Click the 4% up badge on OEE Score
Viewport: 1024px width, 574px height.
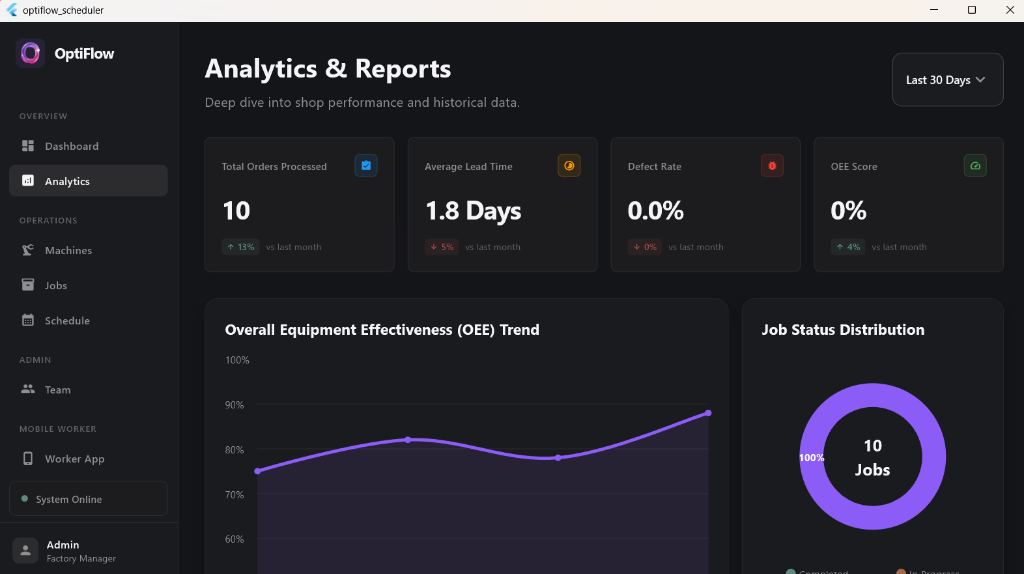point(848,247)
